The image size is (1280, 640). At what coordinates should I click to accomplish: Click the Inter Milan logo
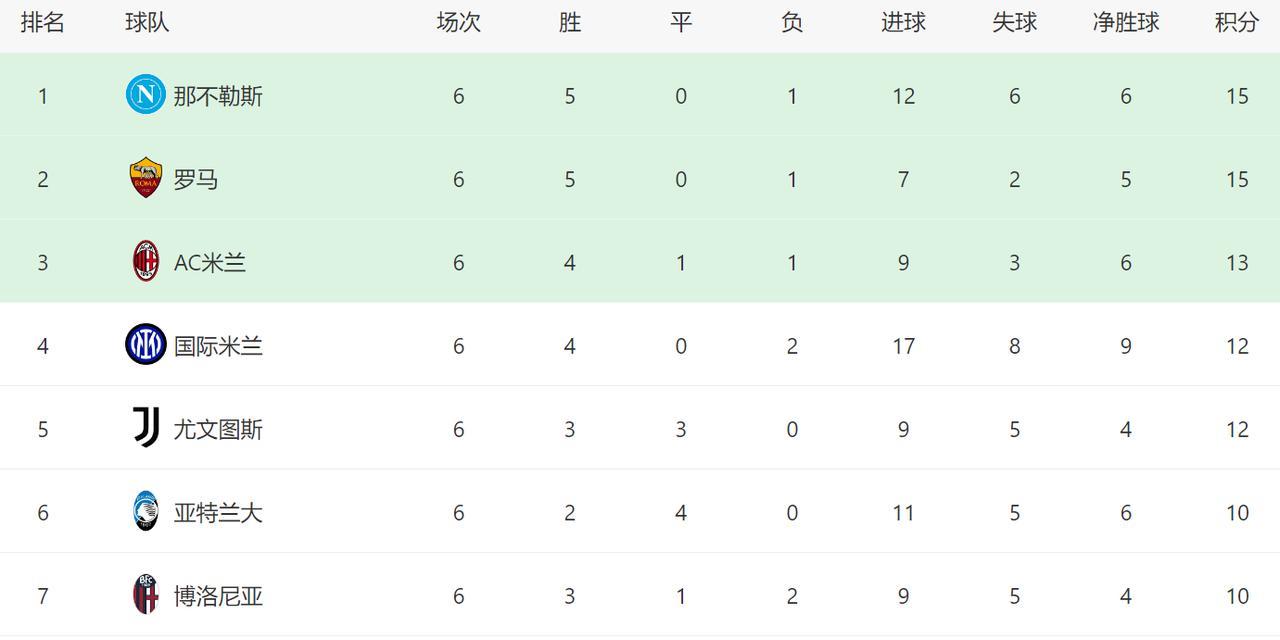[146, 345]
